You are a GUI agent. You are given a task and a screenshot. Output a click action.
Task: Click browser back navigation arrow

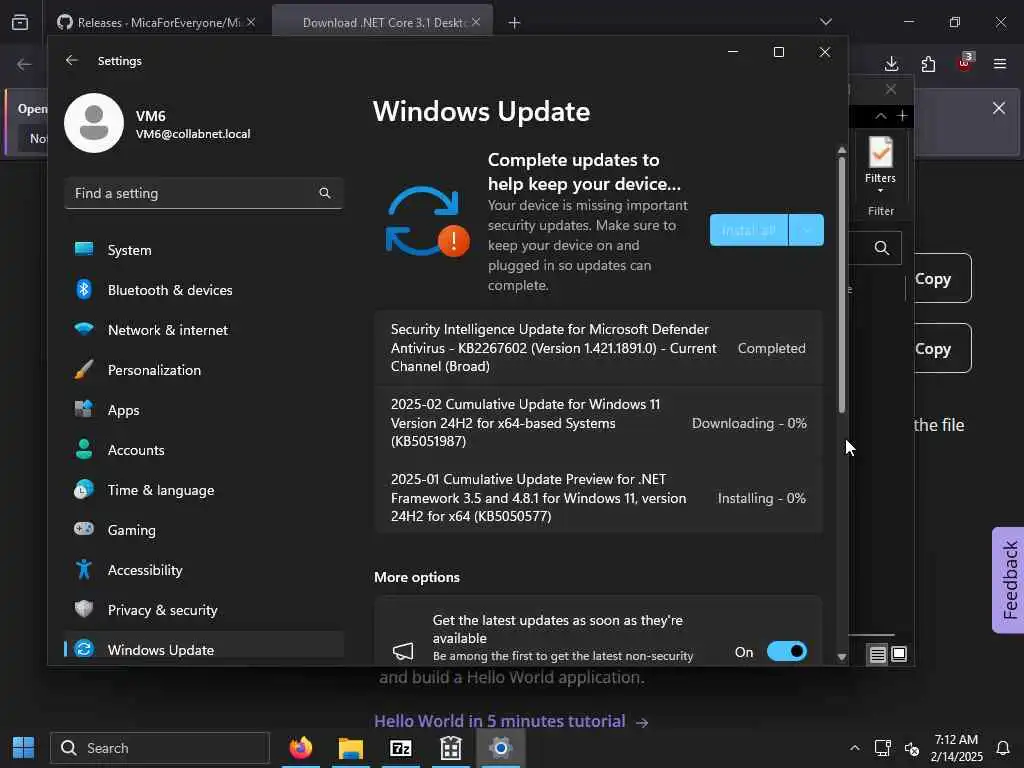point(24,64)
